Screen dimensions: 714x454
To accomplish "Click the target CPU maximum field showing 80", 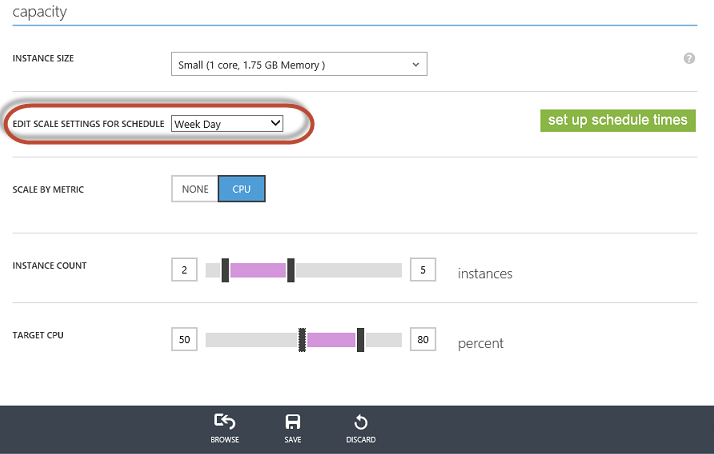I will tap(423, 340).
